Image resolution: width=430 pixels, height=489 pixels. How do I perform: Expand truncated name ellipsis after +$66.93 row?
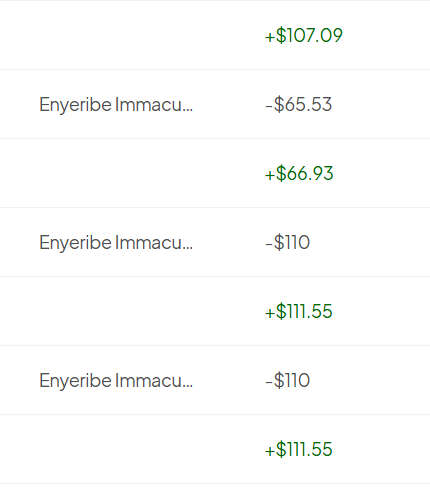point(188,248)
